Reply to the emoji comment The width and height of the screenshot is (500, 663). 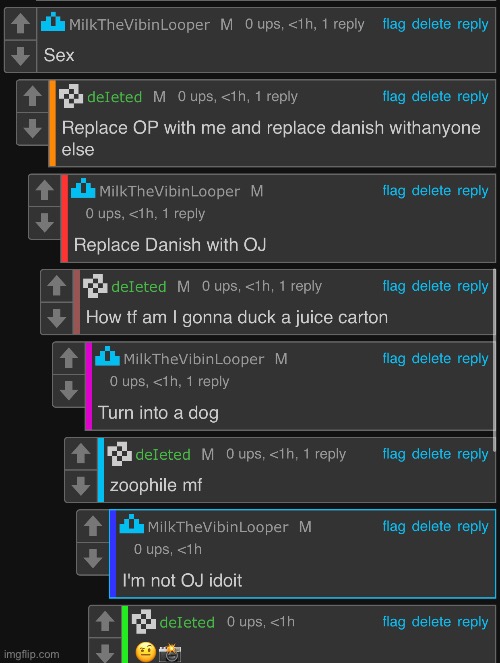click(x=473, y=622)
